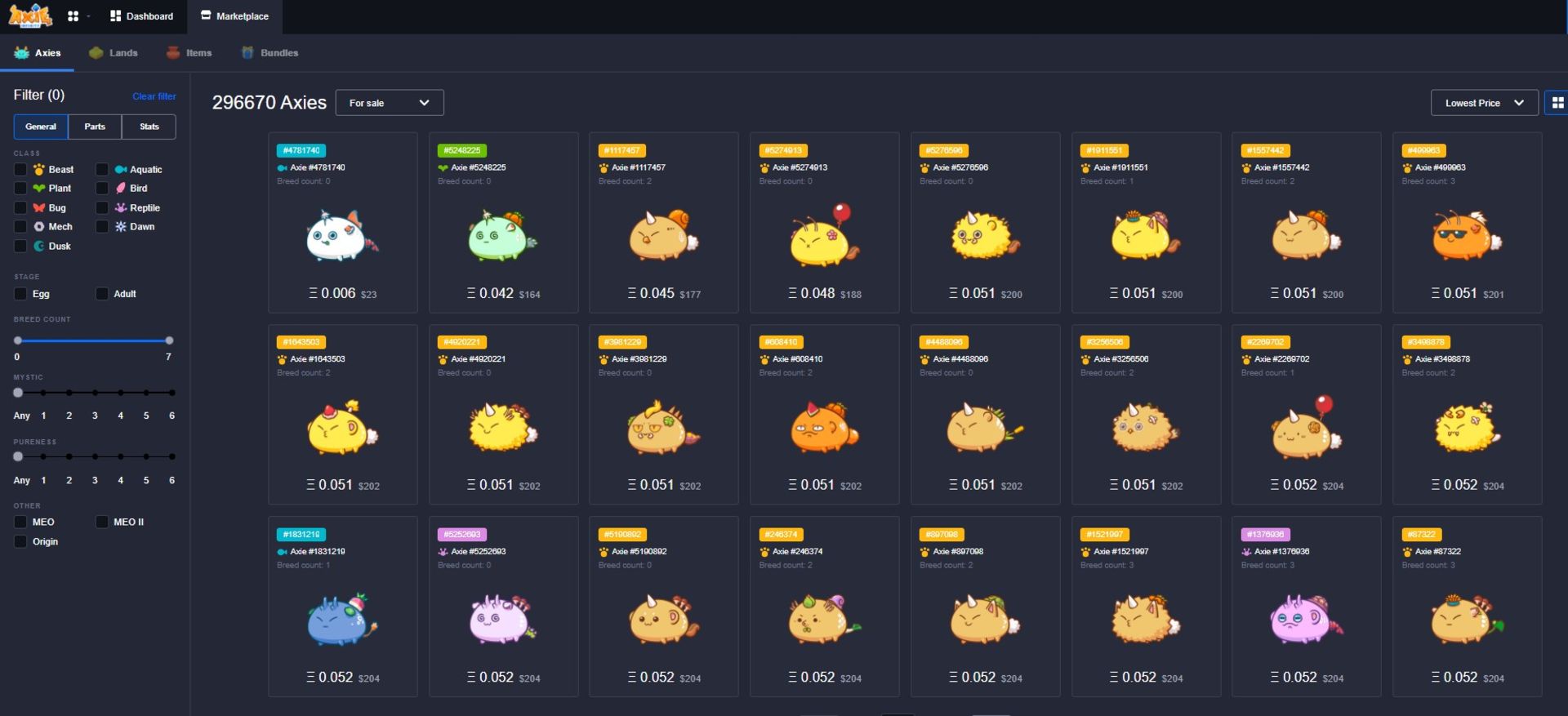Open Axie #5274913 with red balloon
The width and height of the screenshot is (1568, 716).
824,236
